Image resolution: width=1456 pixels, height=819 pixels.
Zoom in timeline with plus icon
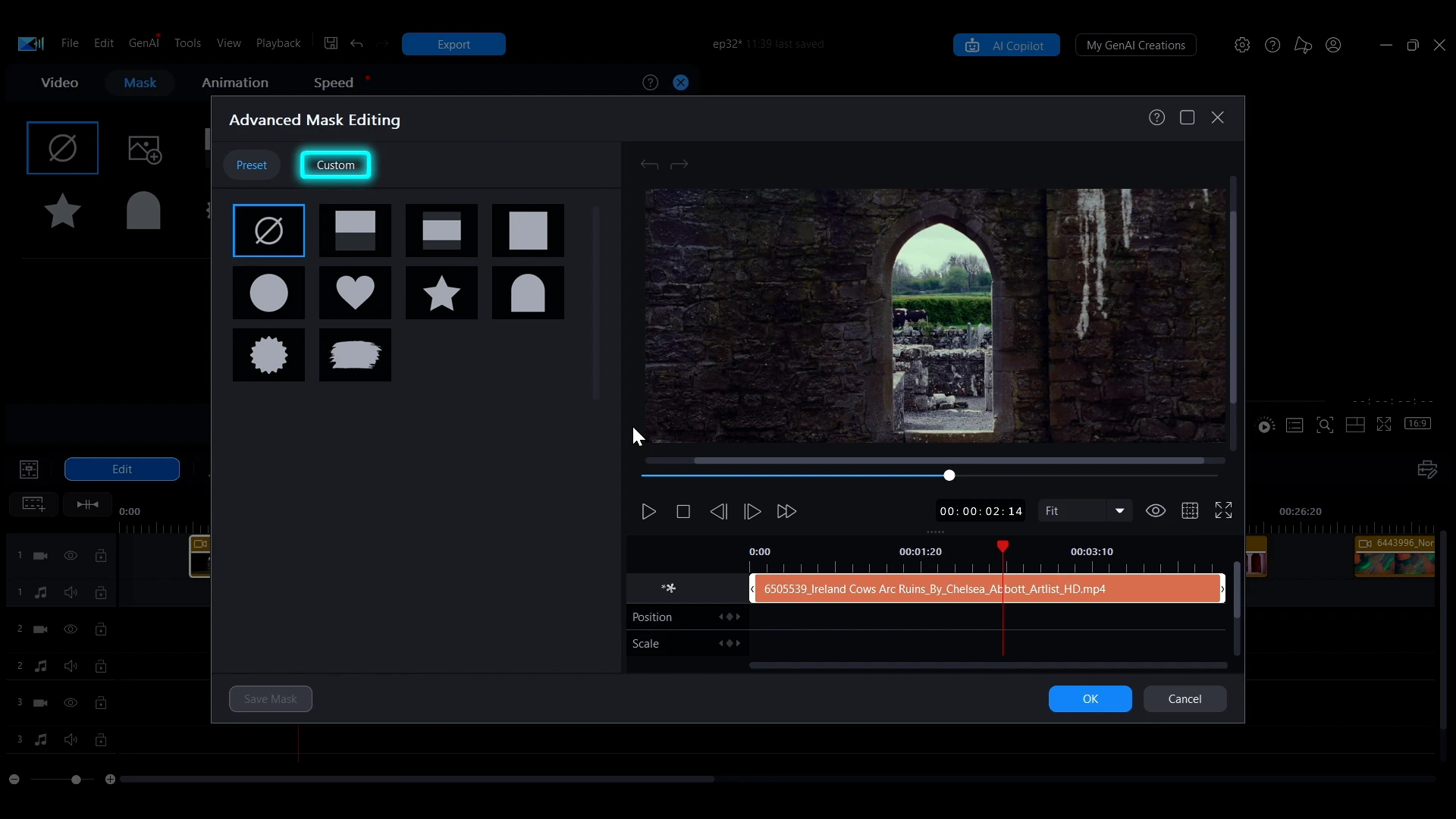click(x=111, y=780)
